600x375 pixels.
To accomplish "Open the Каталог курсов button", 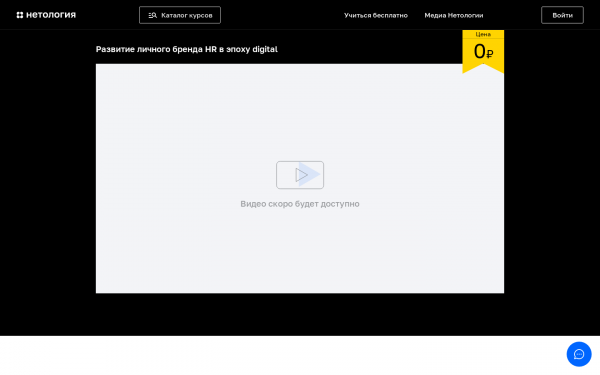I will pos(180,15).
